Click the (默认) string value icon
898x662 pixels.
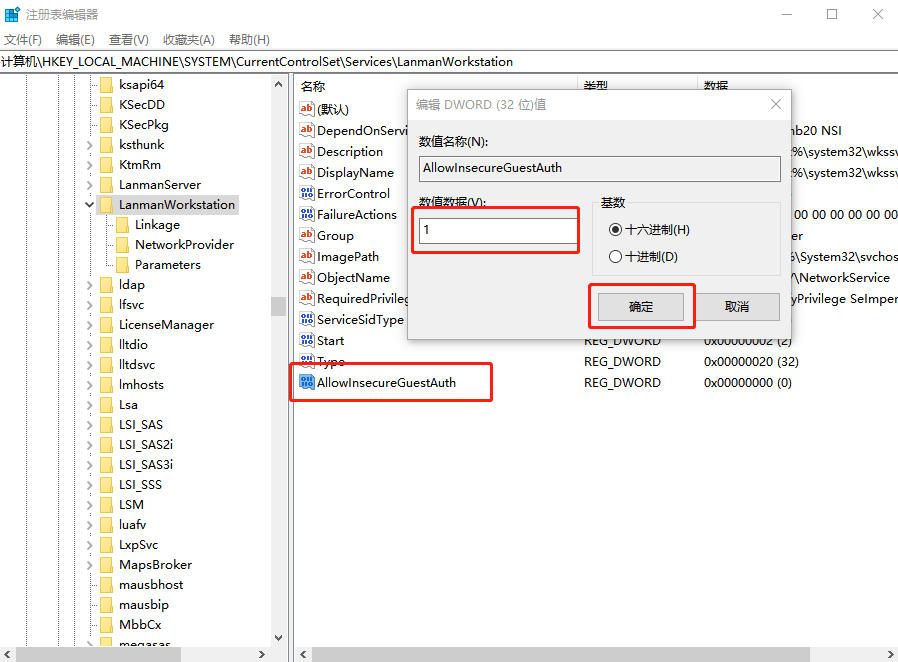[307, 108]
